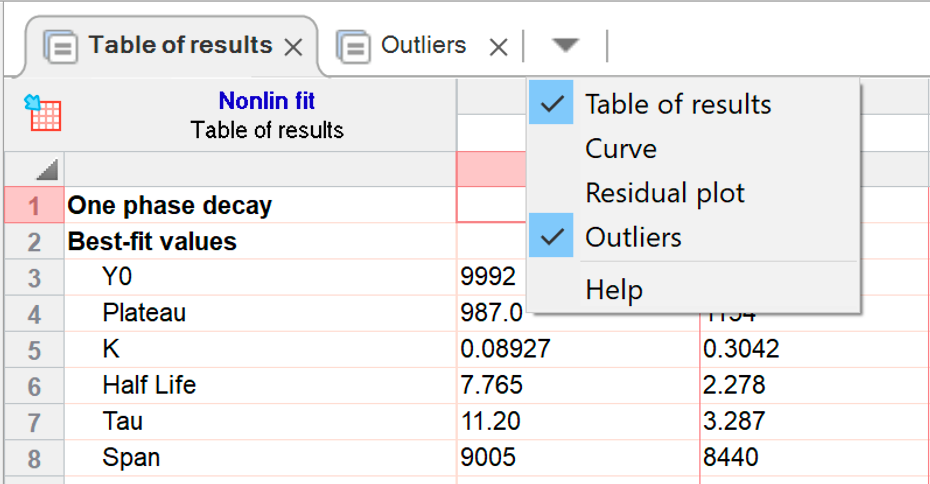Open the tab list dropdown arrow
Viewport: 930px width, 484px height.
point(565,46)
